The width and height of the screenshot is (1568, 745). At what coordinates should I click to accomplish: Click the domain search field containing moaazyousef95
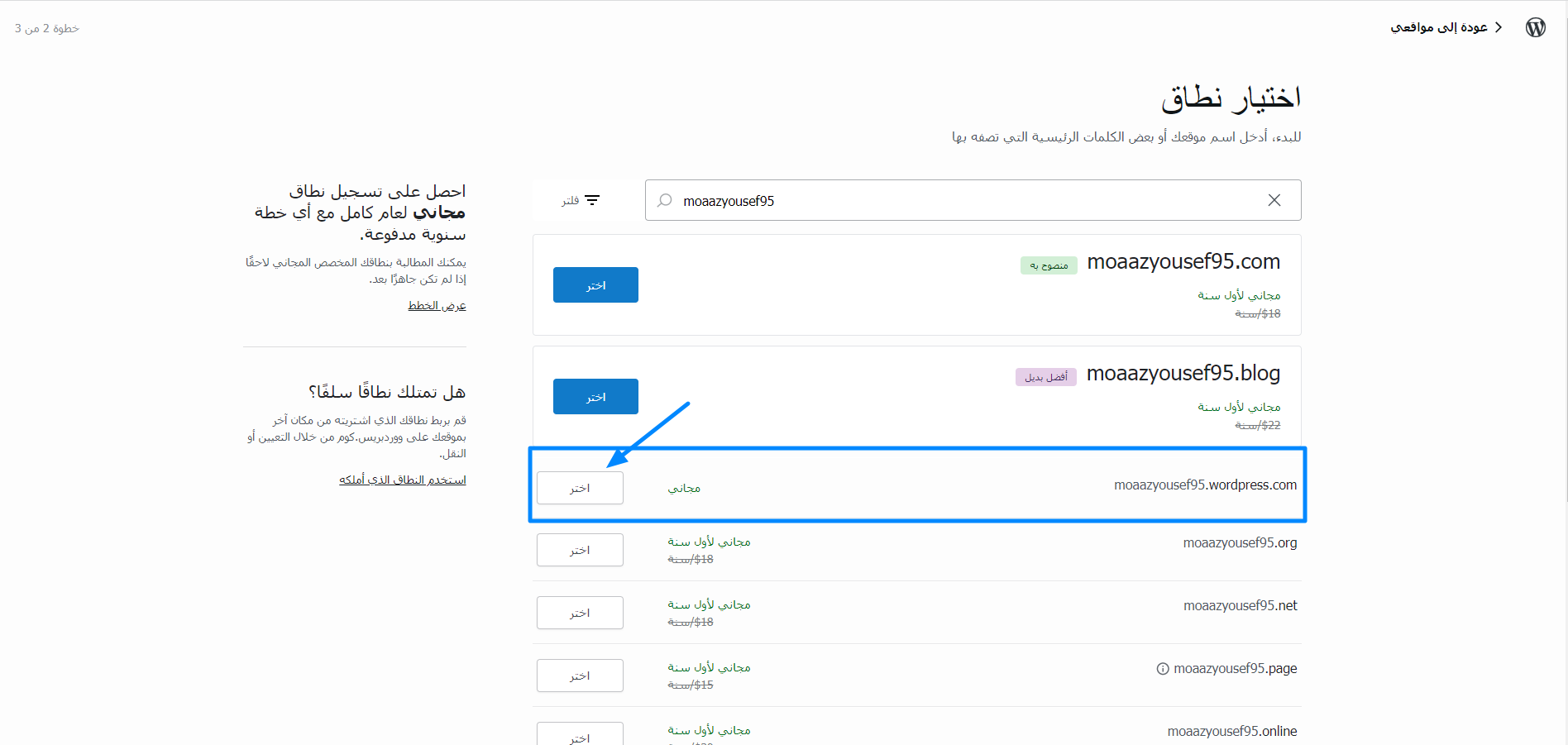pos(973,200)
